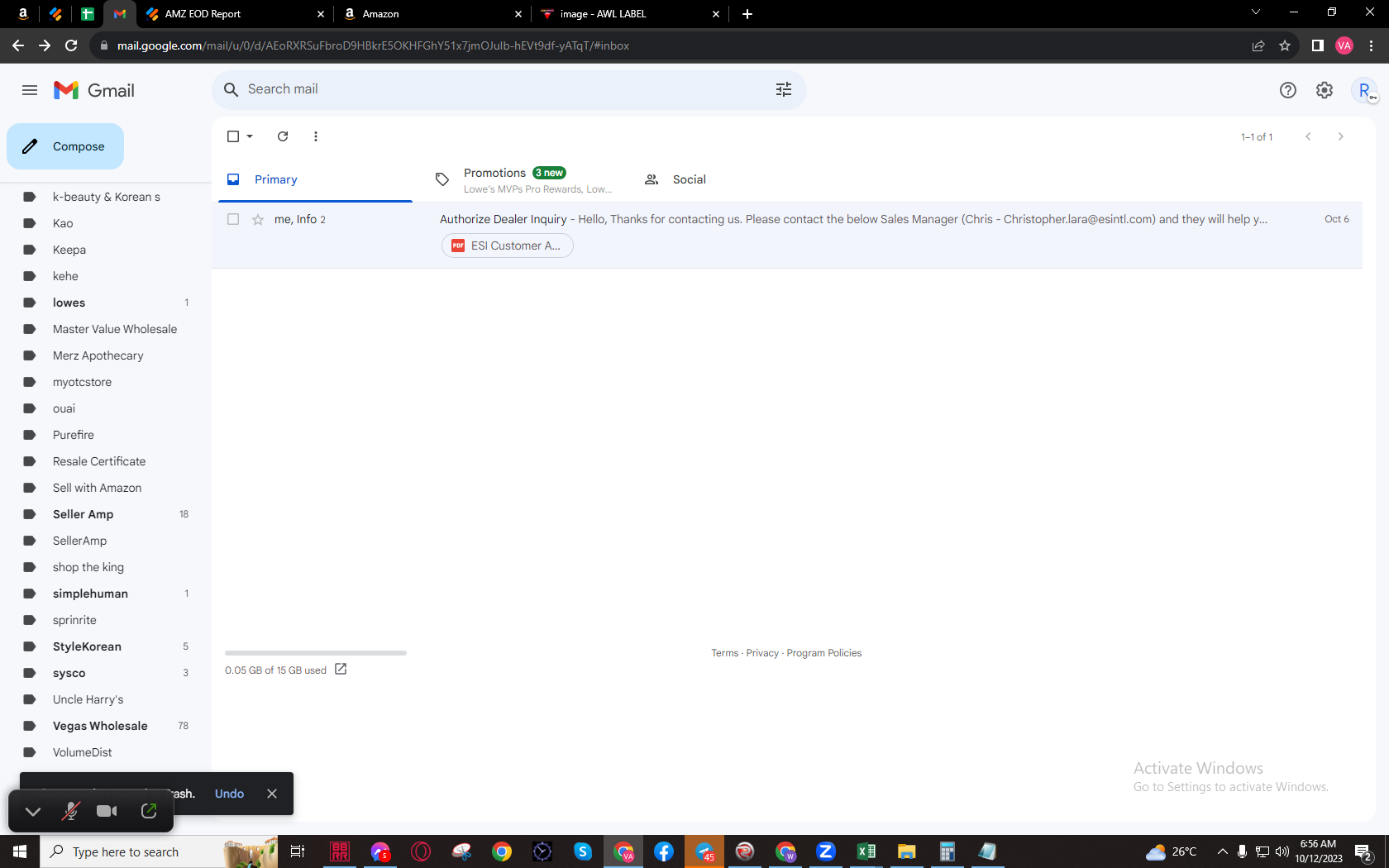The image size is (1389, 868).
Task: Open the k-beauty & Korean s label
Action: [106, 197]
